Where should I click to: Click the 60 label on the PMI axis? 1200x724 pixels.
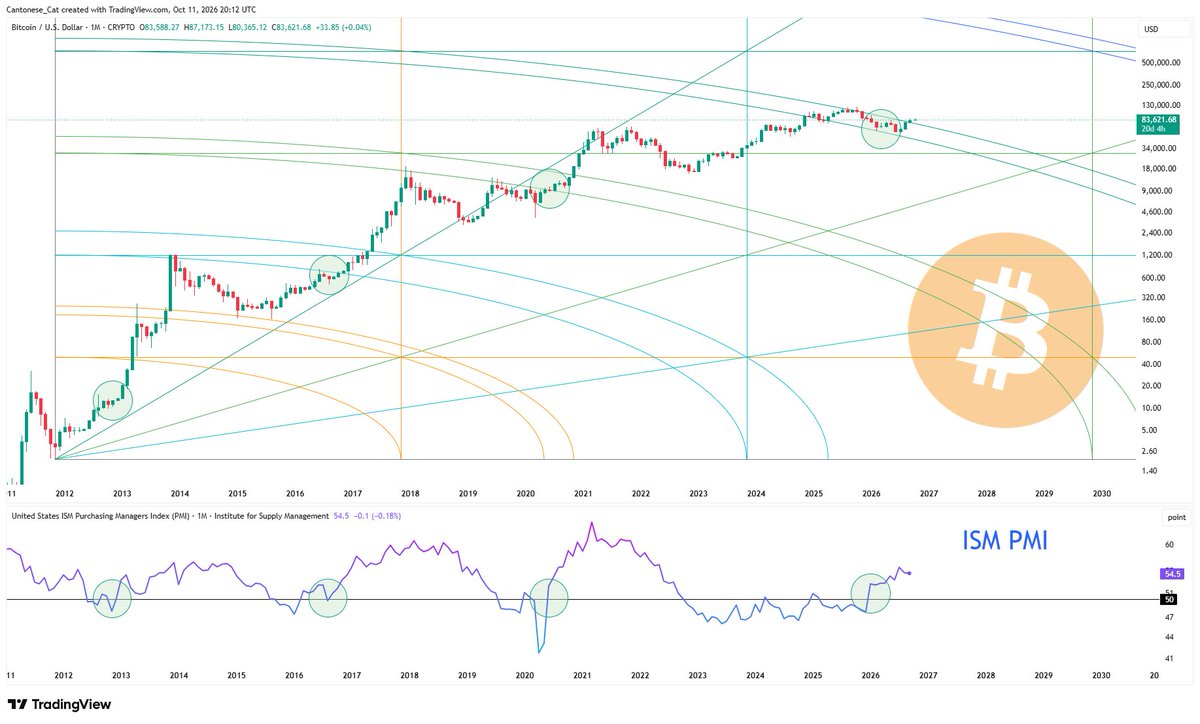(1169, 546)
